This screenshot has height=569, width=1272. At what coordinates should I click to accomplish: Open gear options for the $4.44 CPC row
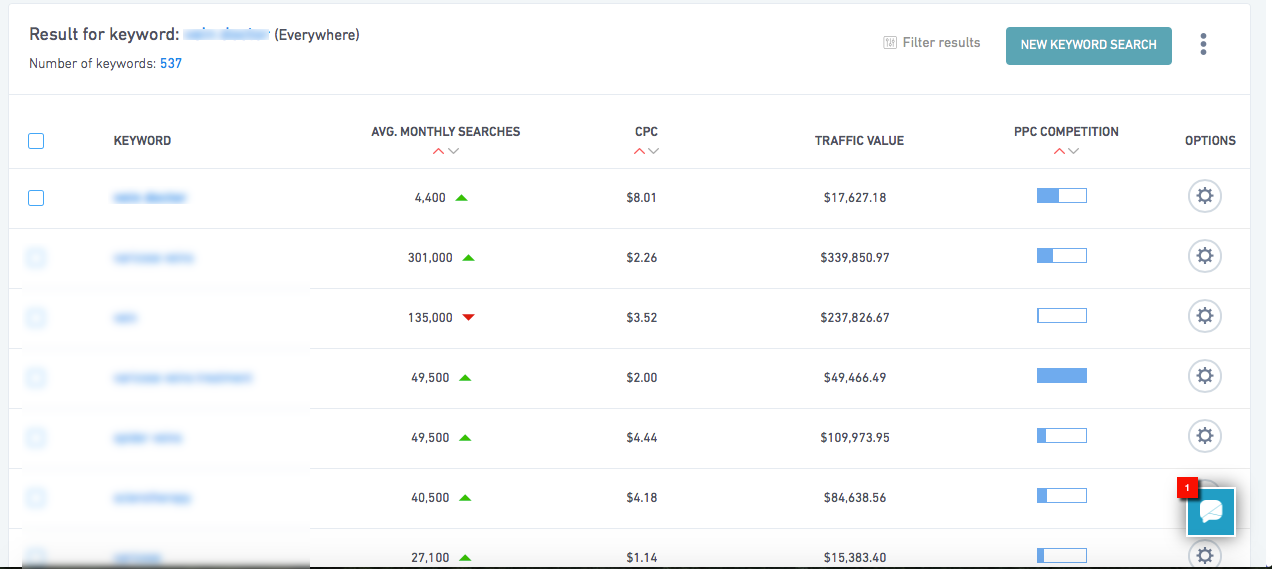(1204, 437)
